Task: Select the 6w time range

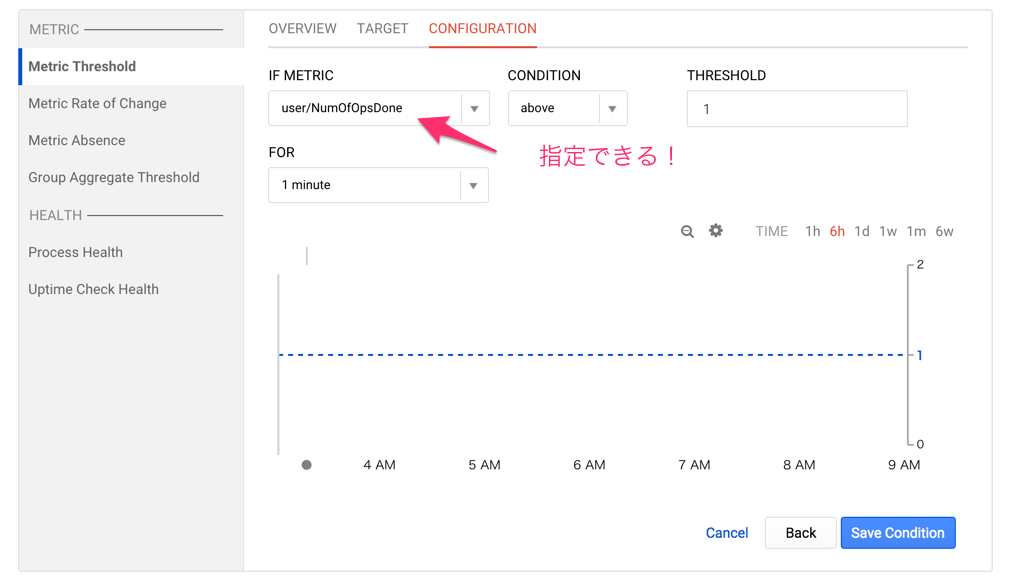Action: coord(944,230)
